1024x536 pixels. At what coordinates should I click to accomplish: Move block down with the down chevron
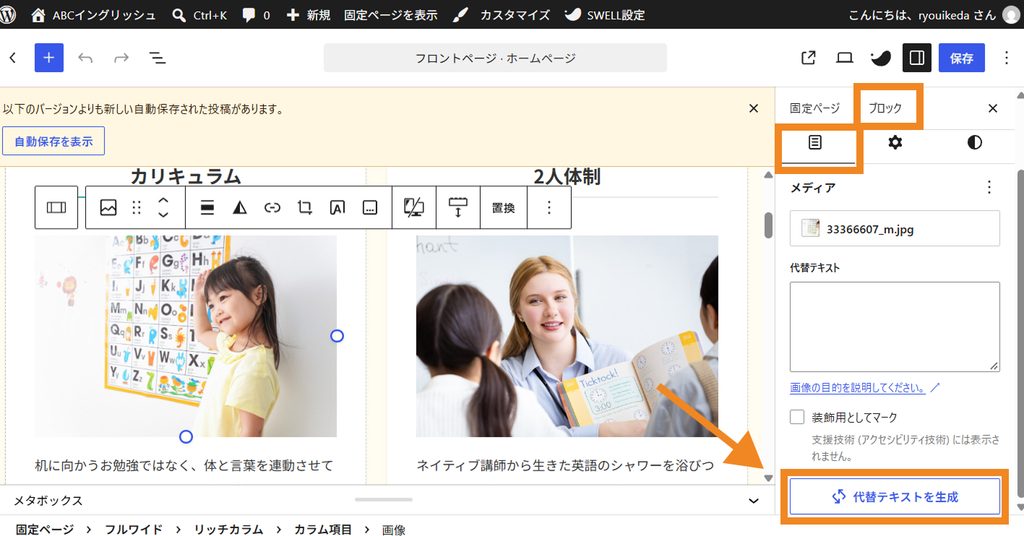(163, 215)
